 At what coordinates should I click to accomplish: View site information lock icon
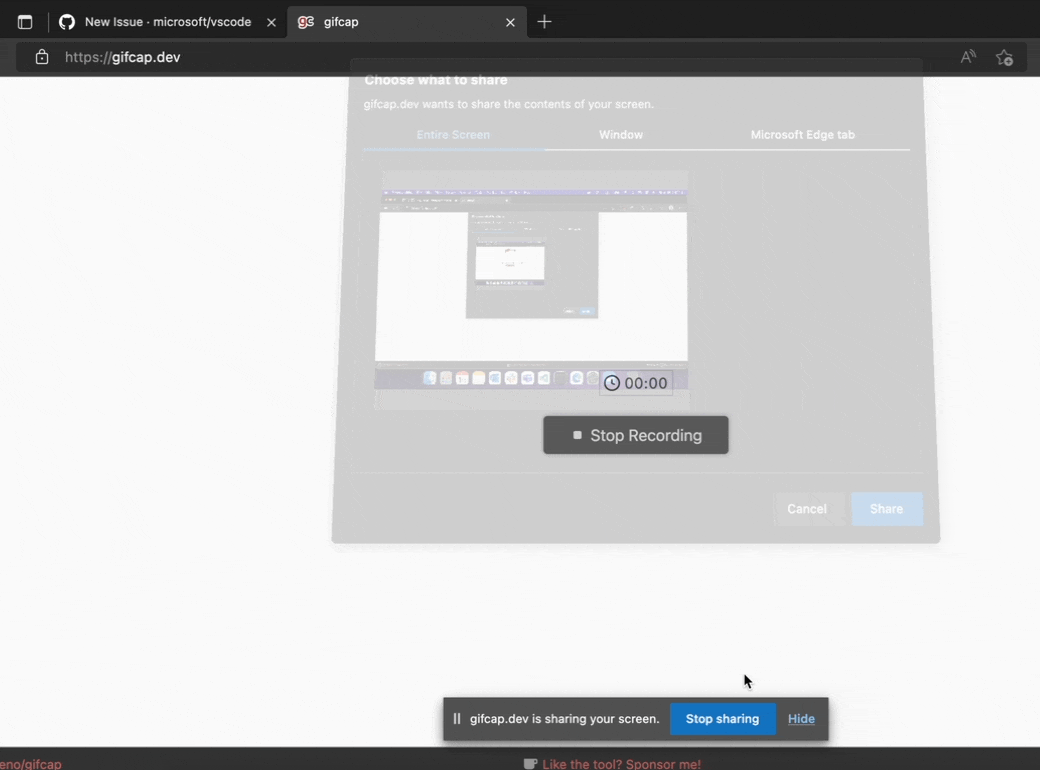pos(42,57)
